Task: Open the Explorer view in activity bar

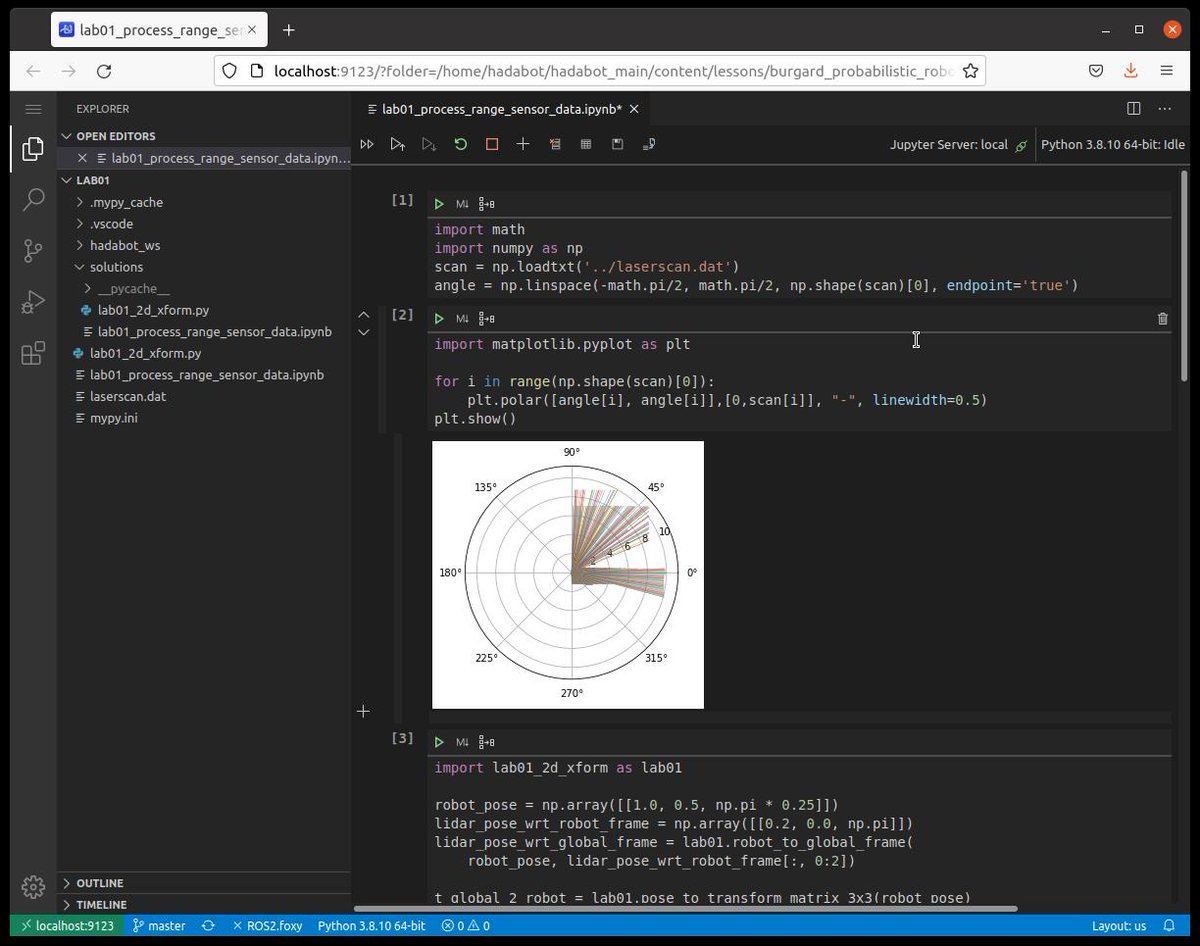Action: coord(33,149)
